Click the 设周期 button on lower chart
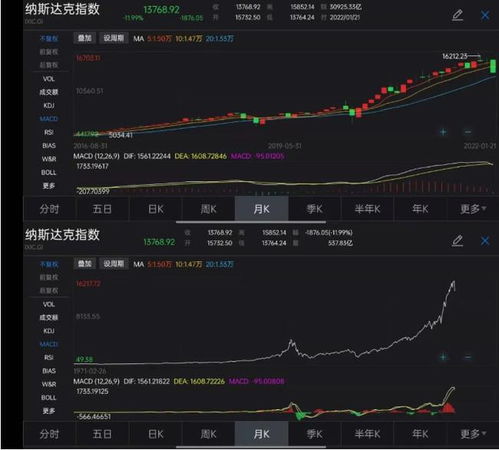 tap(114, 264)
